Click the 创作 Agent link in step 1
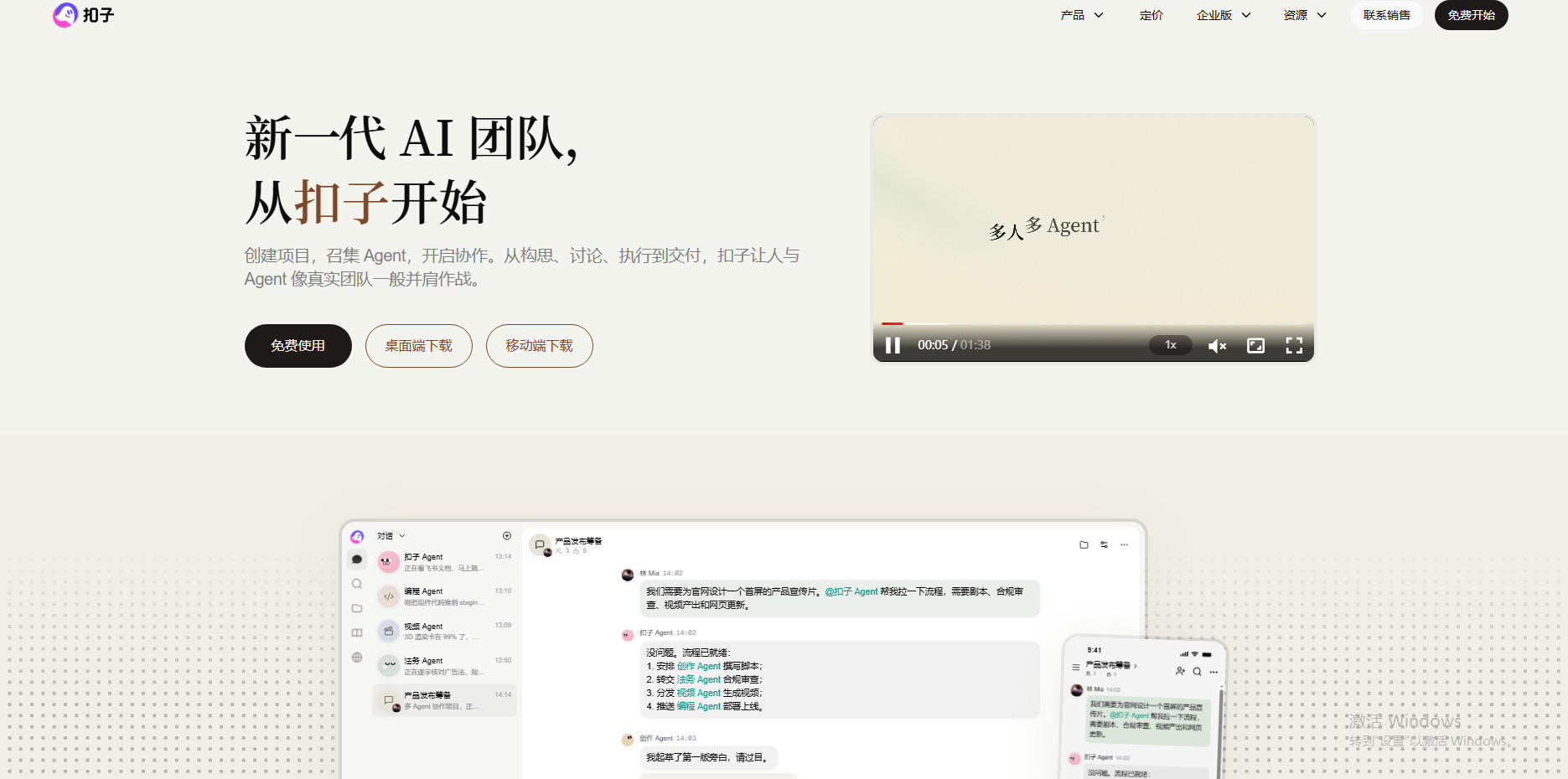Image resolution: width=1568 pixels, height=779 pixels. [x=699, y=666]
